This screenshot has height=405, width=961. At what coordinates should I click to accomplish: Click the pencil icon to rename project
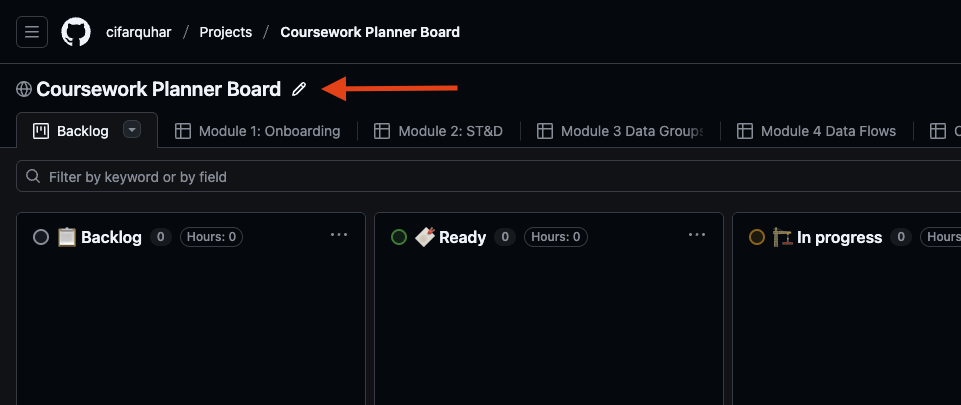[298, 89]
